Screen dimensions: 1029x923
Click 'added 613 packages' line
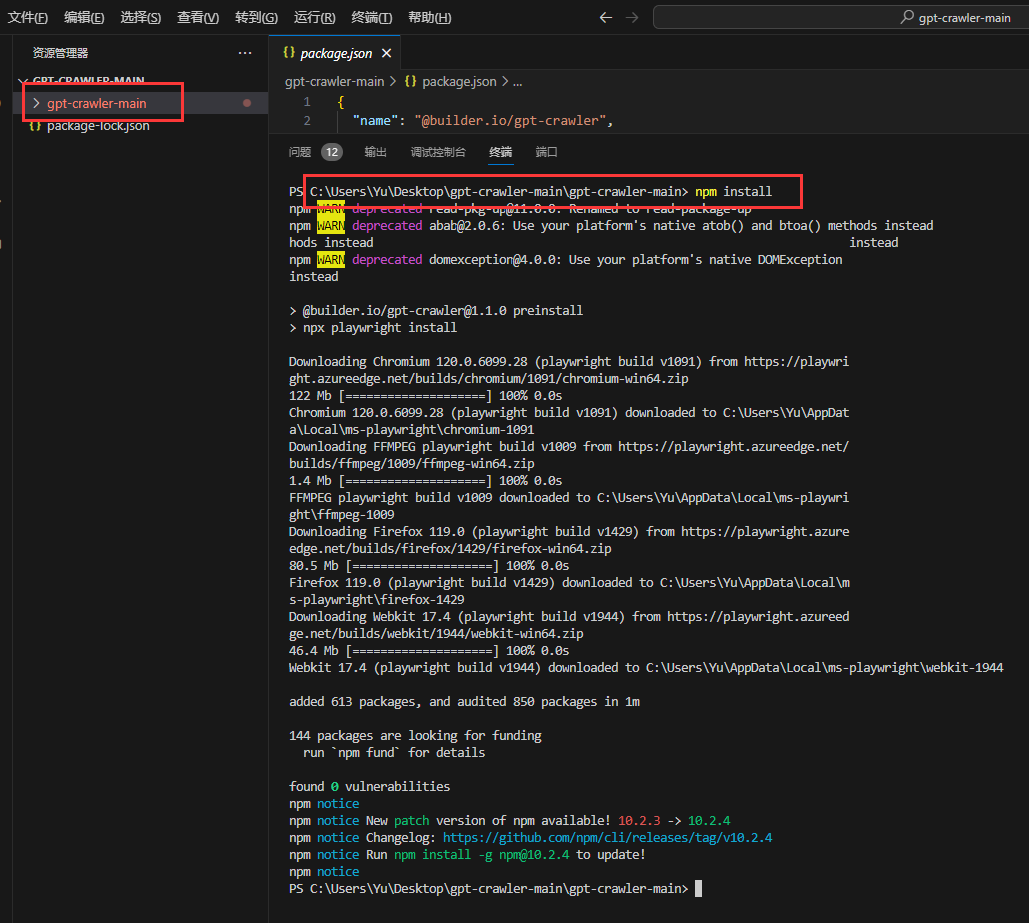point(464,702)
